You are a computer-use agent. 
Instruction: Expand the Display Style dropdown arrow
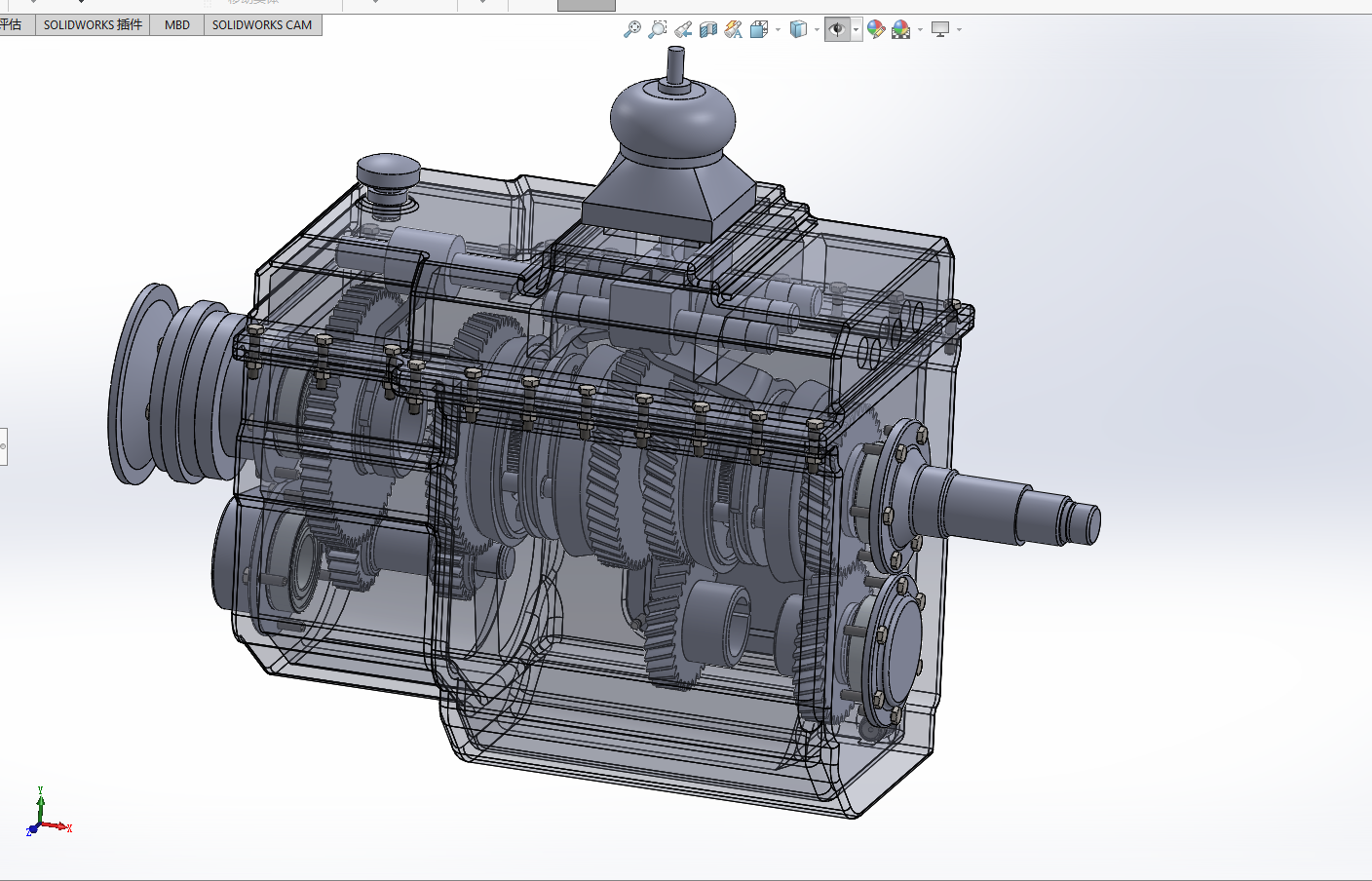coord(817,29)
